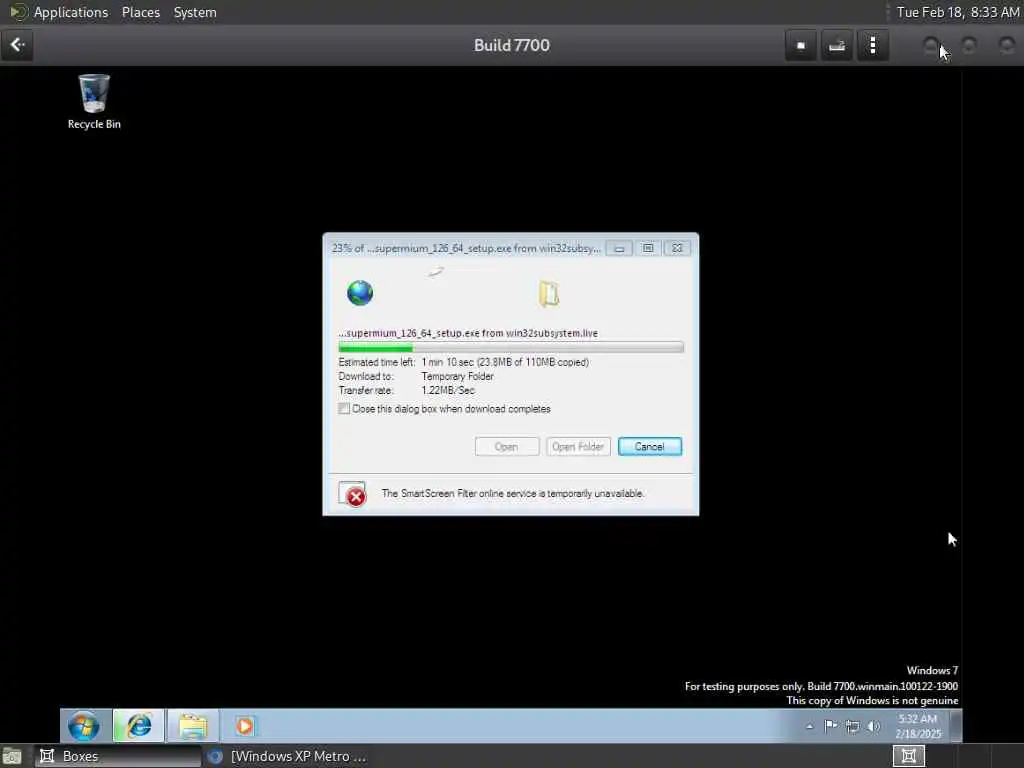Image resolution: width=1024 pixels, height=768 pixels.
Task: Enable Close this dialog box when download completes
Action: [344, 409]
